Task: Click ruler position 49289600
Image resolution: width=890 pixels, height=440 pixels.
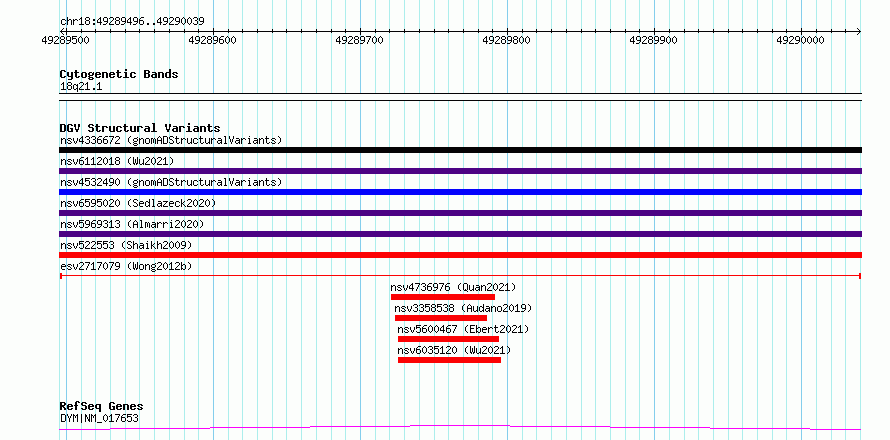Action: (x=213, y=40)
